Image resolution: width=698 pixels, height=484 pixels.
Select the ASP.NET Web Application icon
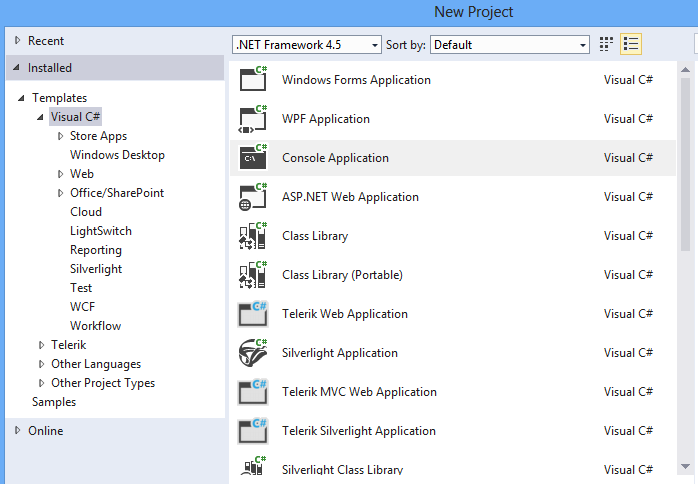pos(253,196)
